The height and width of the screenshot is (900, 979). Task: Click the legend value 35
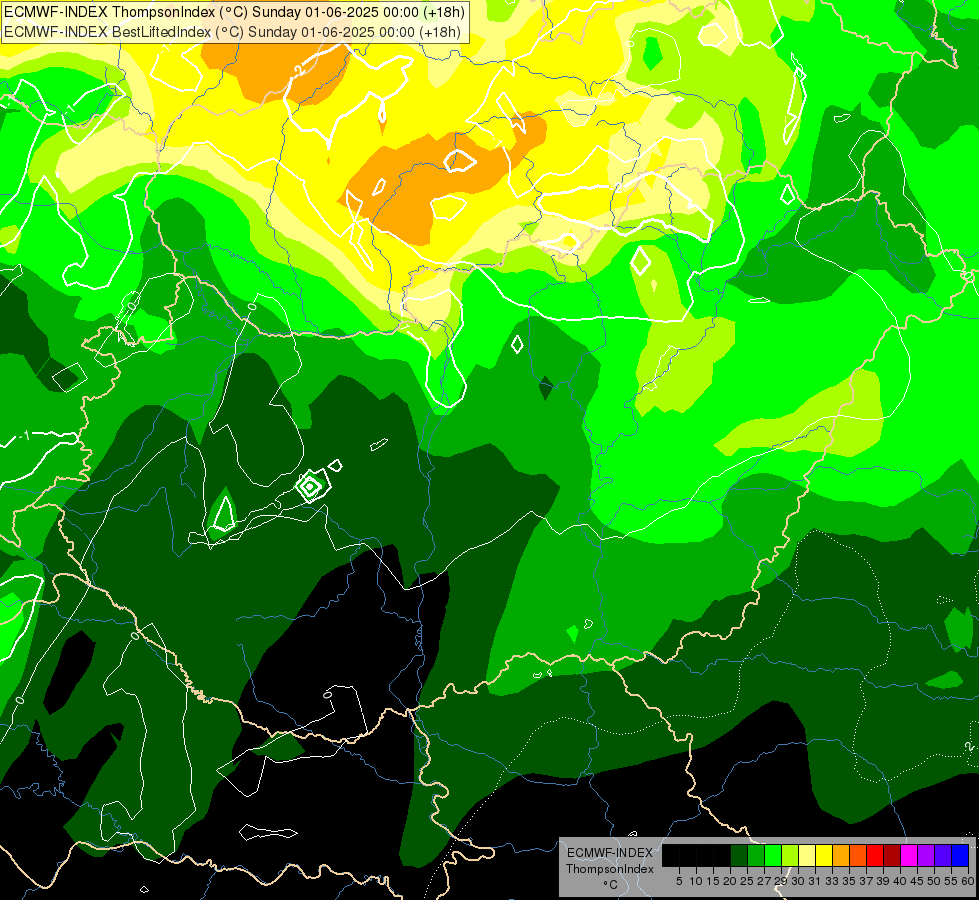pyautogui.click(x=849, y=881)
